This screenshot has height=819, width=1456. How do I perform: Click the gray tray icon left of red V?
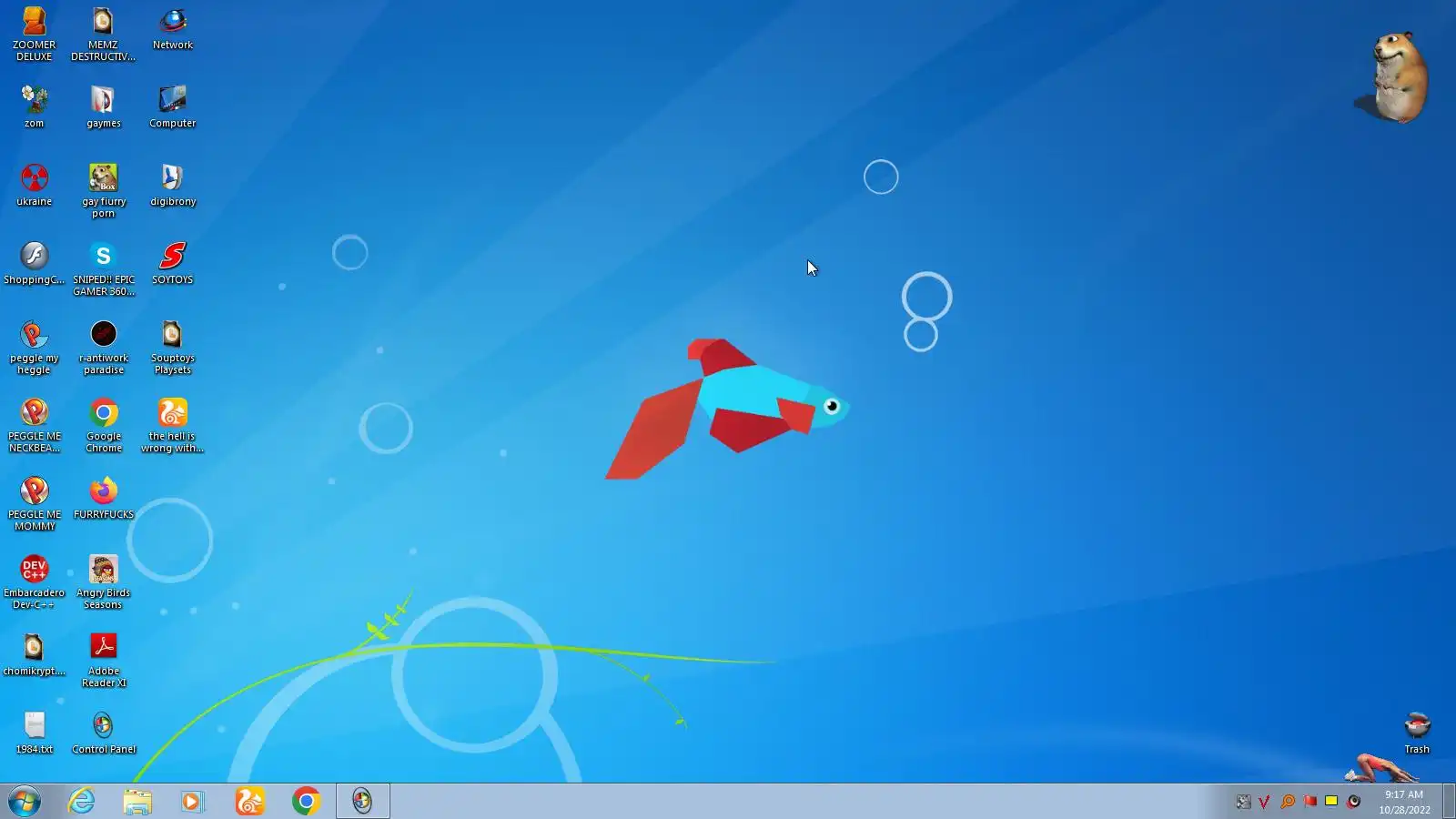(x=1243, y=802)
